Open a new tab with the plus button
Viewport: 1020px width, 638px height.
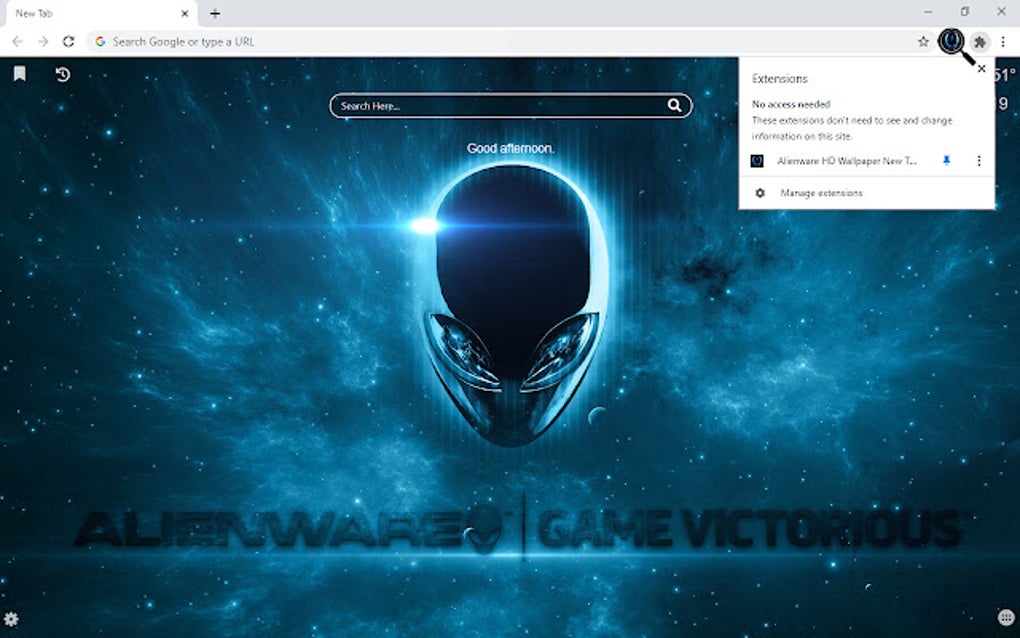(216, 13)
